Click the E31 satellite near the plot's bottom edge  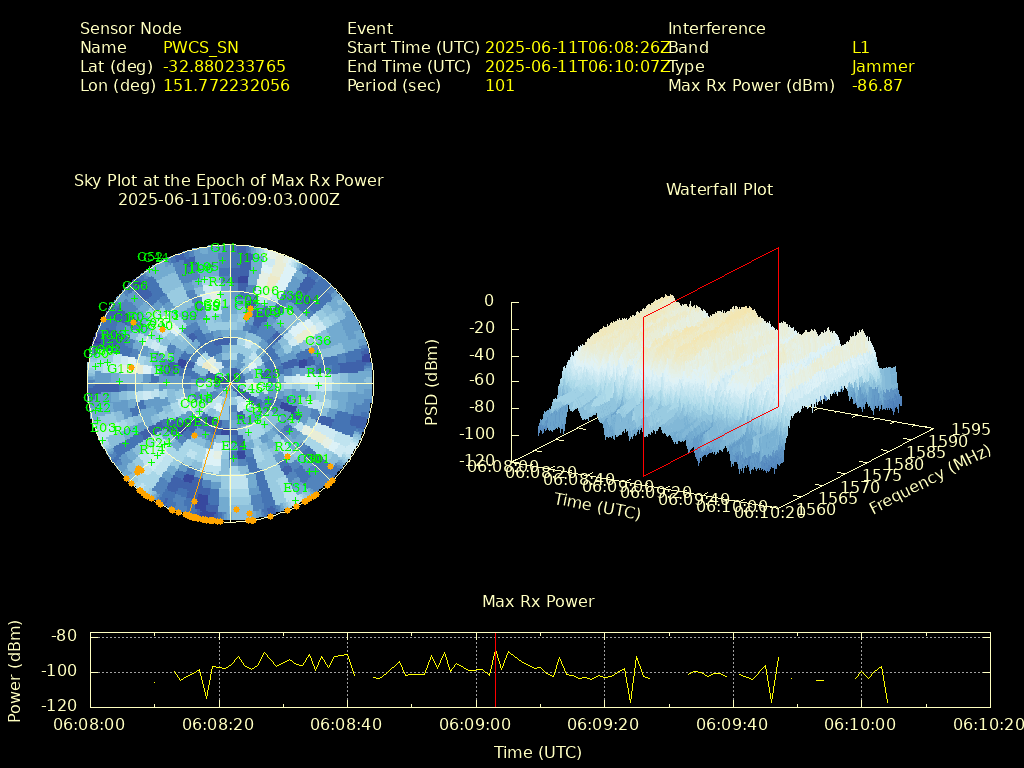point(295,488)
